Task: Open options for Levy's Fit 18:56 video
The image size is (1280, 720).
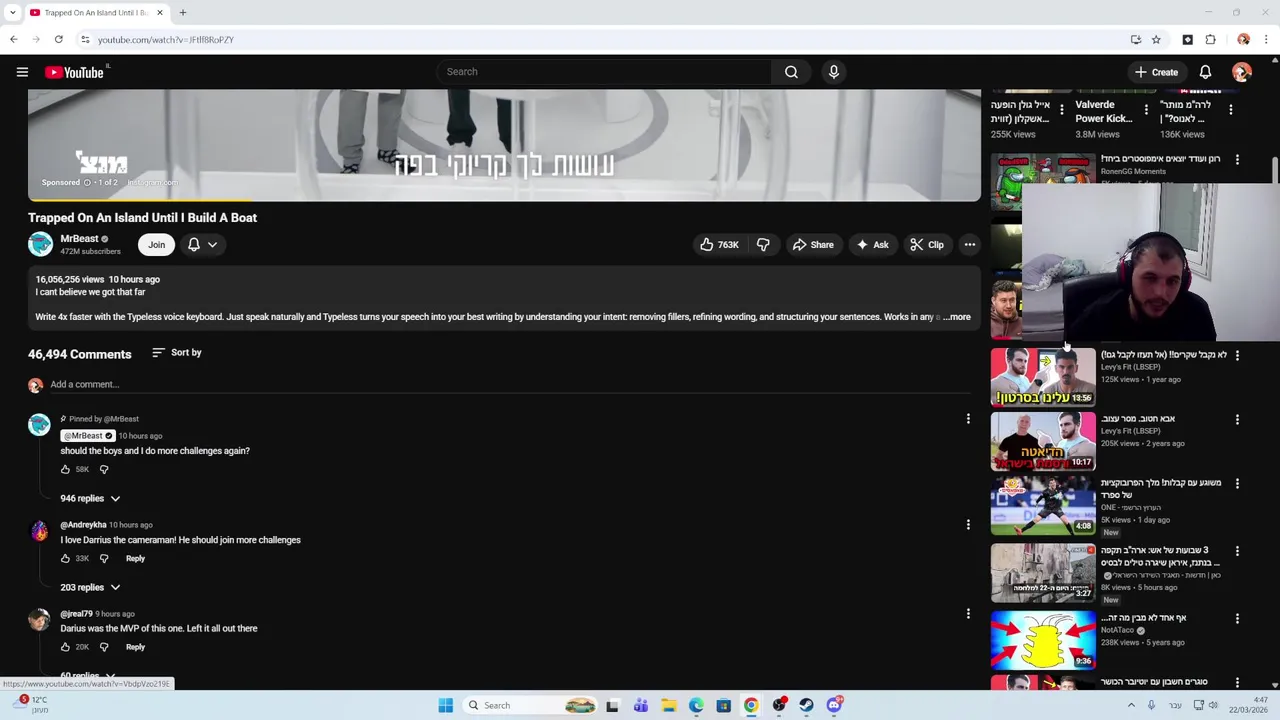Action: (1237, 355)
